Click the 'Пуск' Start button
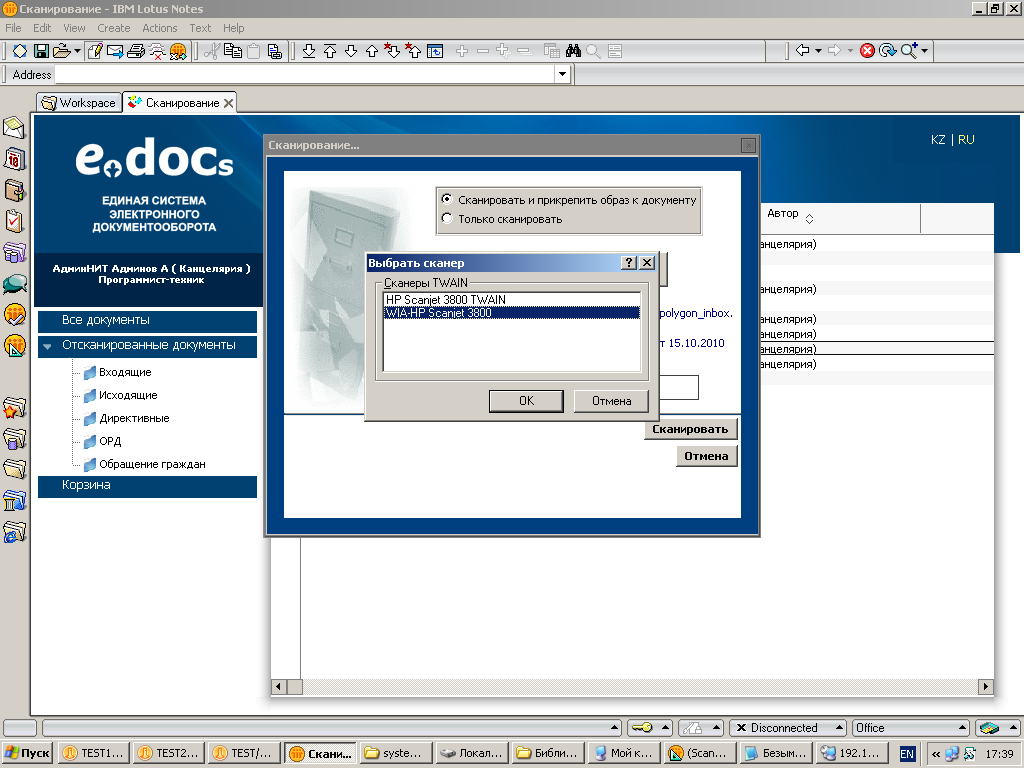 (27, 753)
